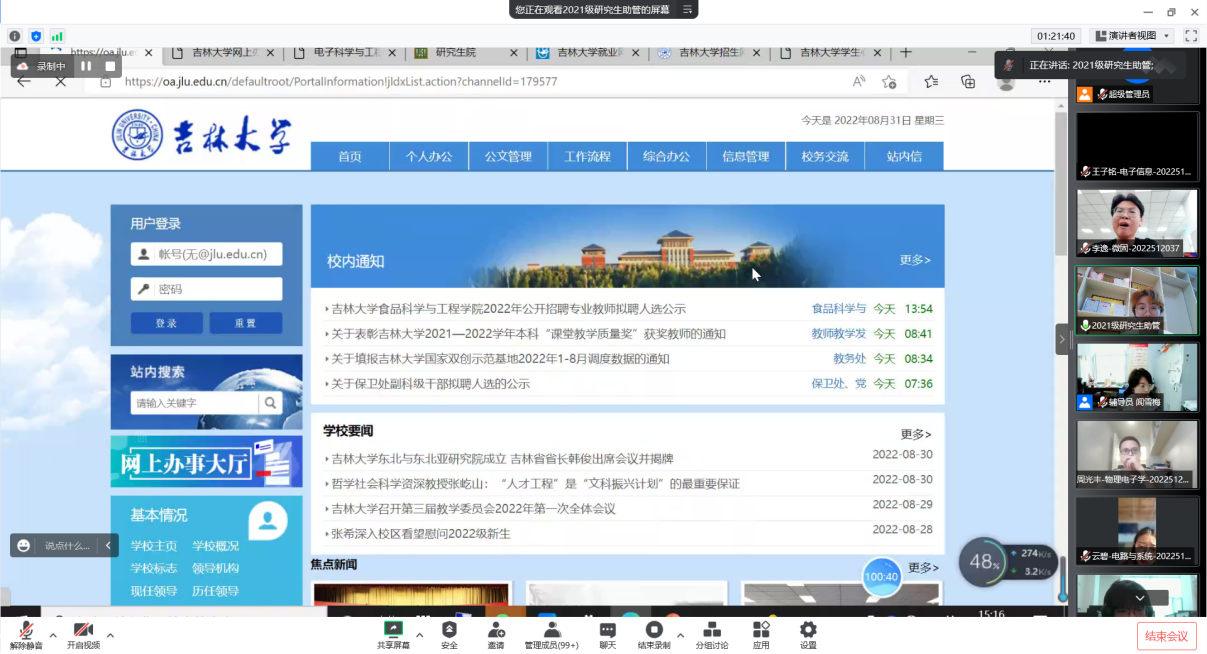Expand the arrow beside 结束录制

coord(680,634)
